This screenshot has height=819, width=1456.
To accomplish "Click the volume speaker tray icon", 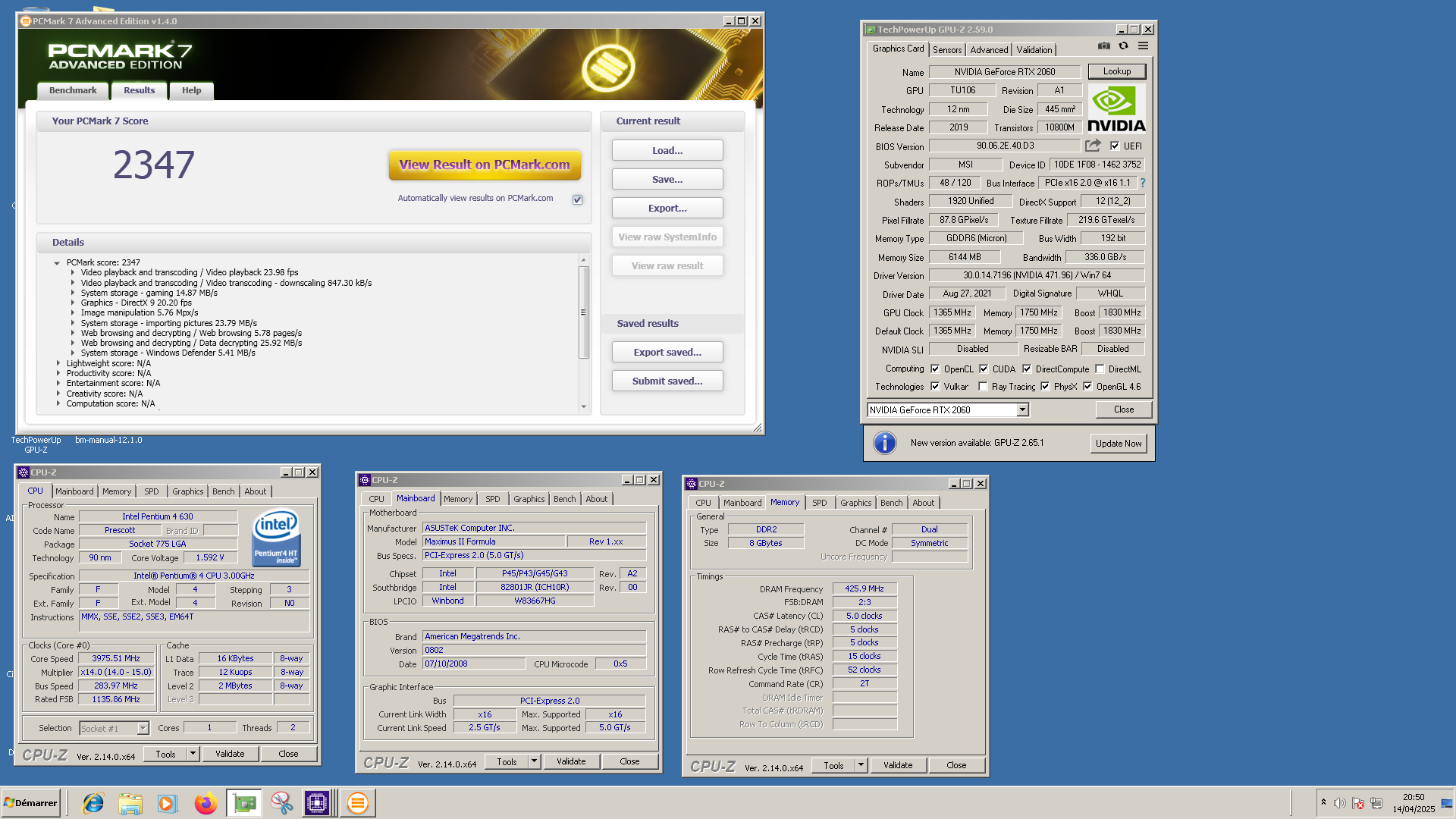I will click(x=1340, y=803).
